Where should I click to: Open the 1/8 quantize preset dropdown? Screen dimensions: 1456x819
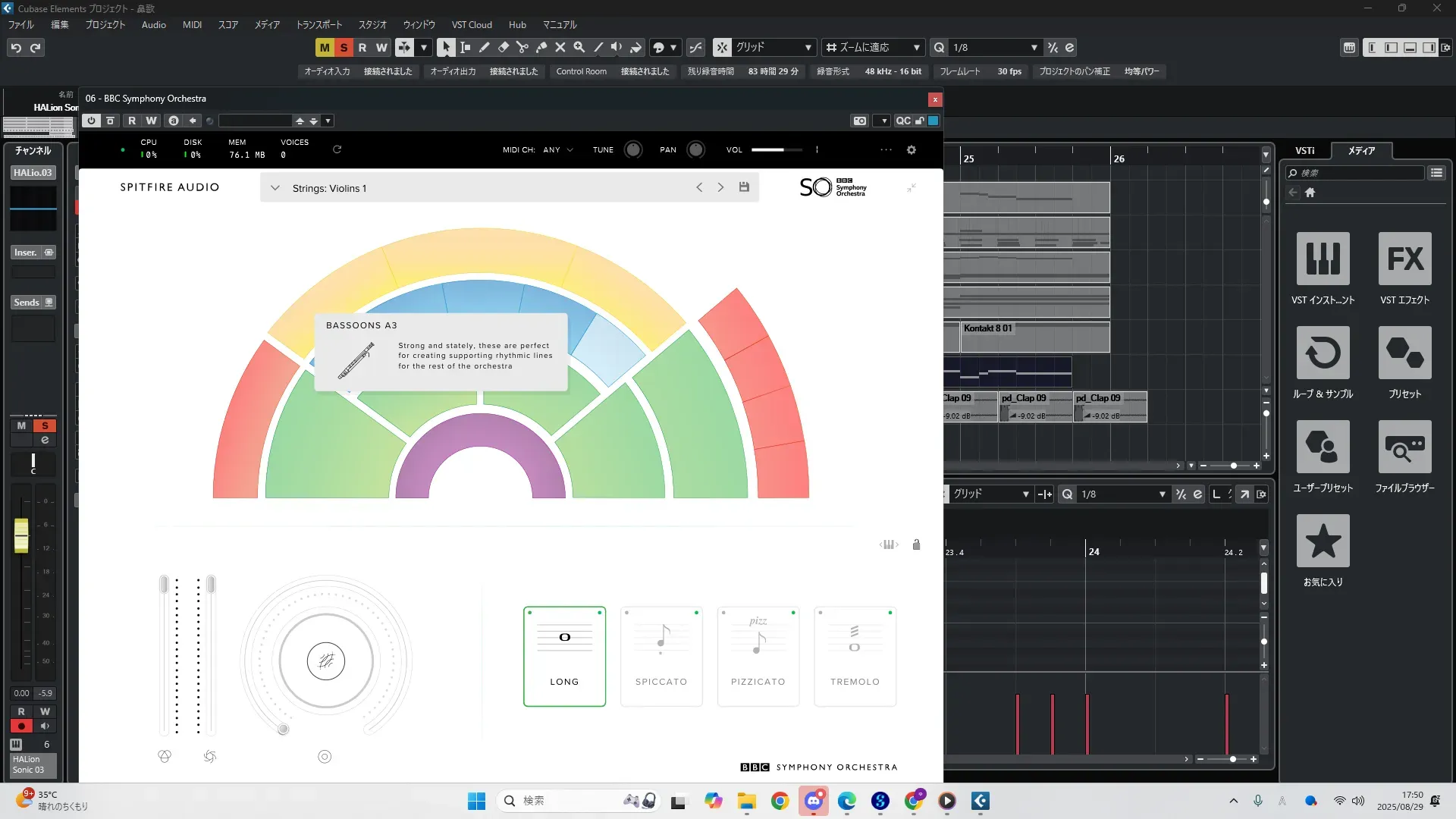1034,47
